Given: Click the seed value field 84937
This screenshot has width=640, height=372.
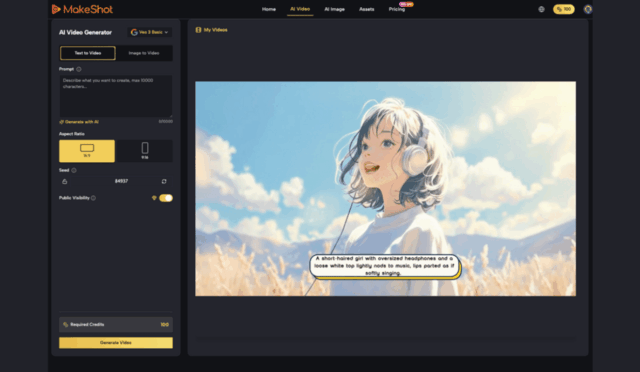Looking at the screenshot, I should click(121, 181).
